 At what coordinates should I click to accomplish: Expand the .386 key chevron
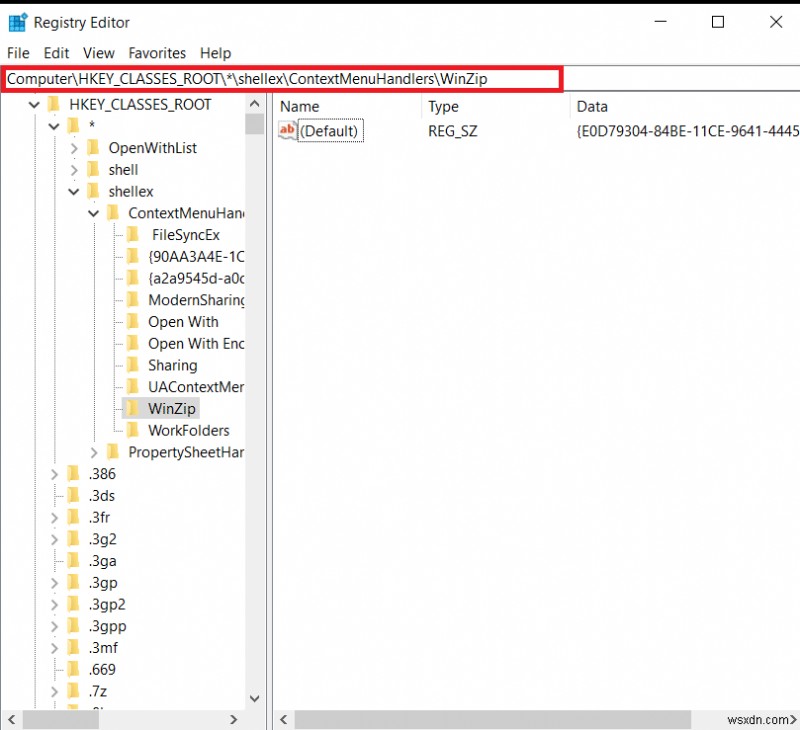[54, 474]
